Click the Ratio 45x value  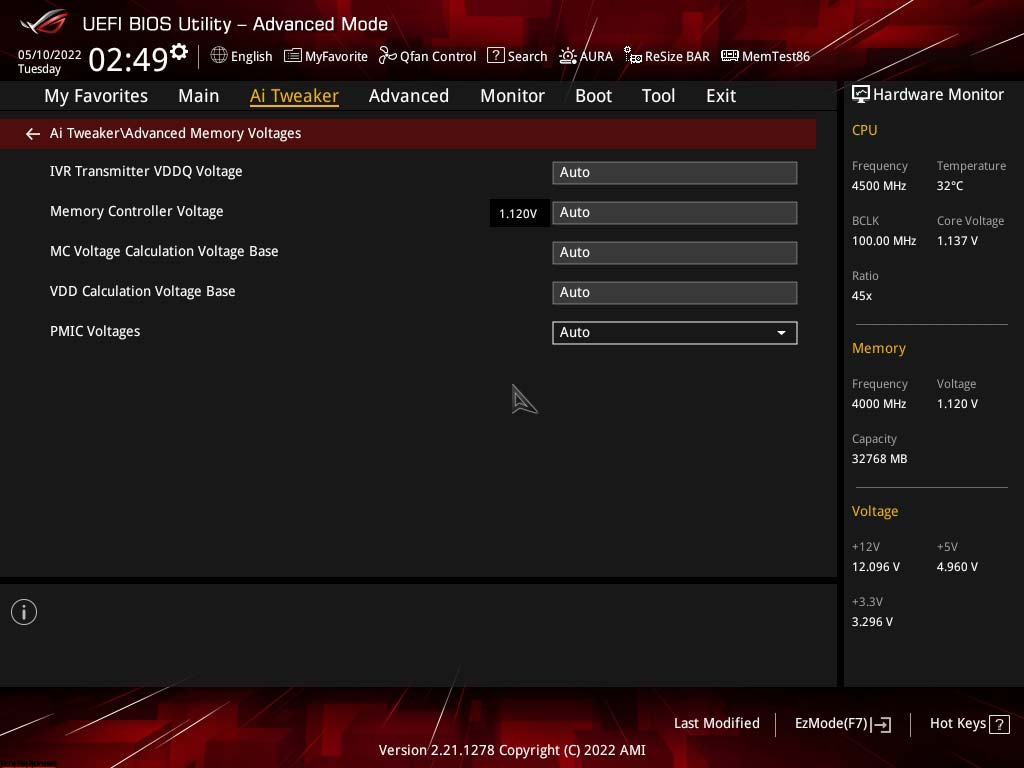pos(861,296)
